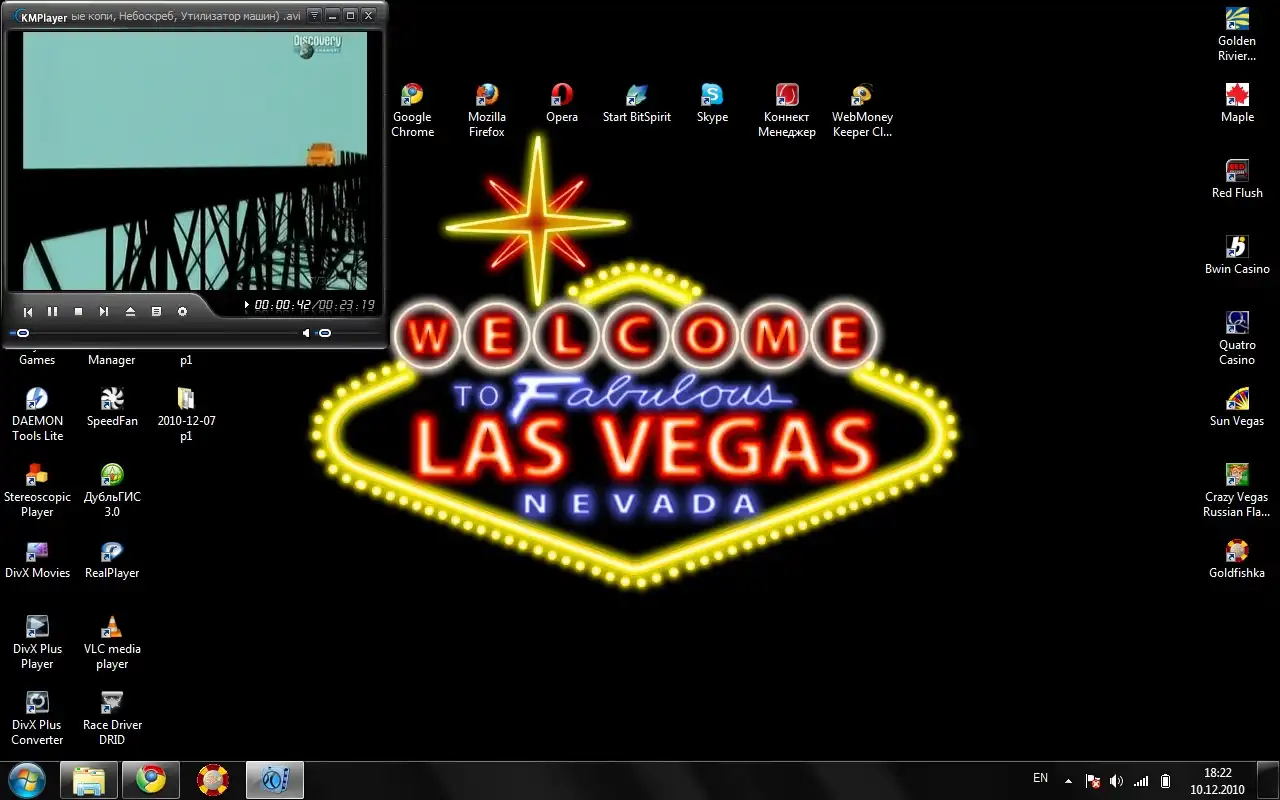Image resolution: width=1280 pixels, height=800 pixels.
Task: Click the KMPlayer volume slider handle
Action: [324, 333]
